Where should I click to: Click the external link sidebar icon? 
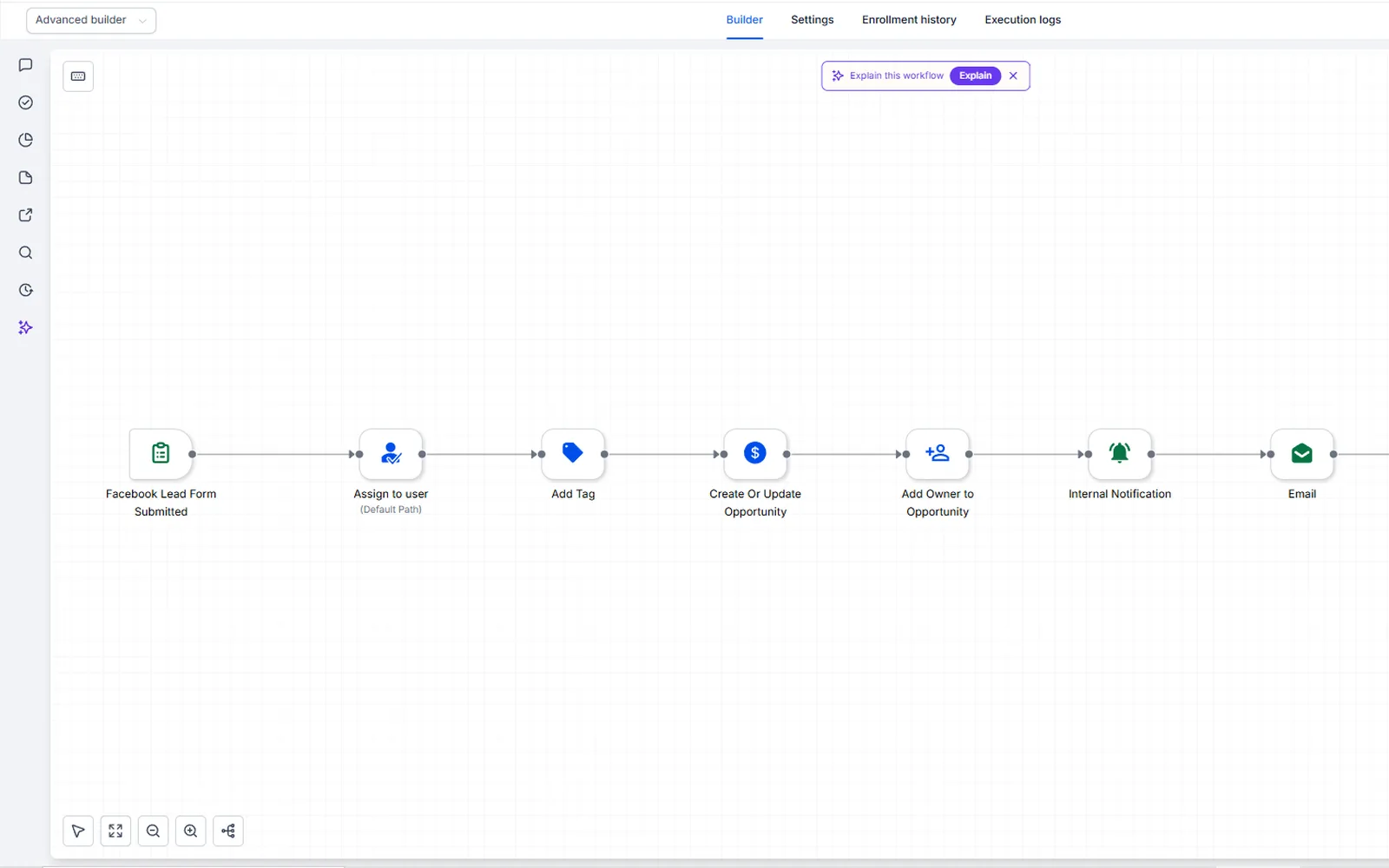[x=26, y=215]
